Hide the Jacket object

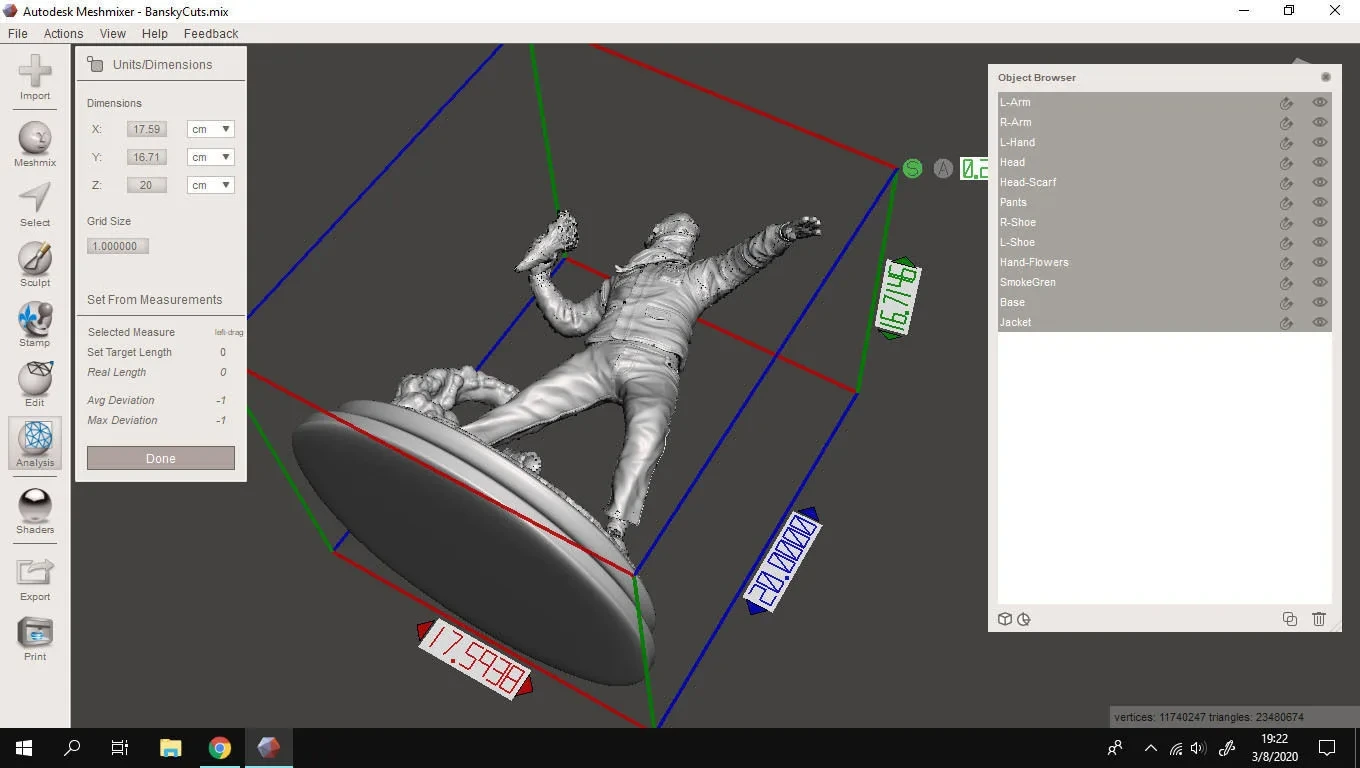[1319, 322]
